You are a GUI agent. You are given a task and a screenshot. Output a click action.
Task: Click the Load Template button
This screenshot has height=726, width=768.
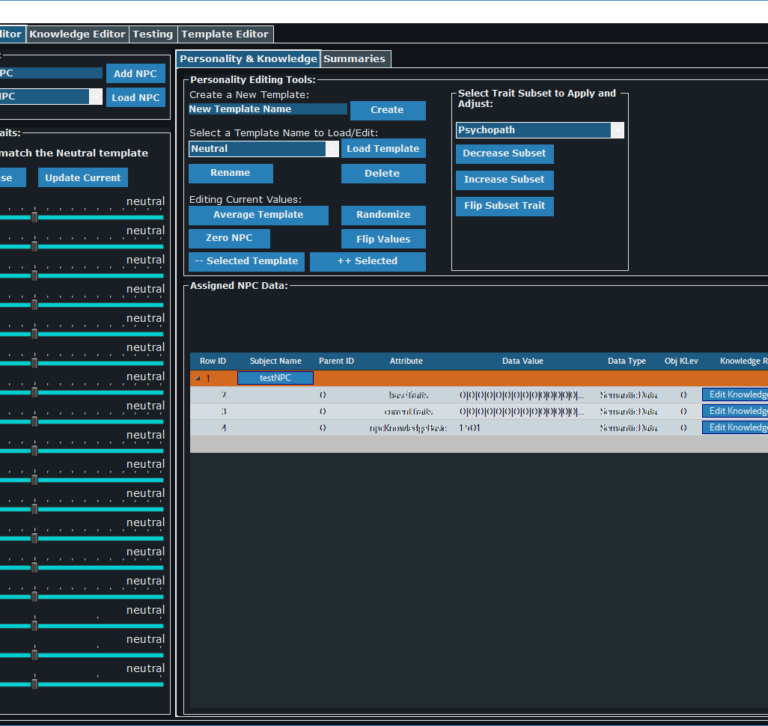pos(383,148)
